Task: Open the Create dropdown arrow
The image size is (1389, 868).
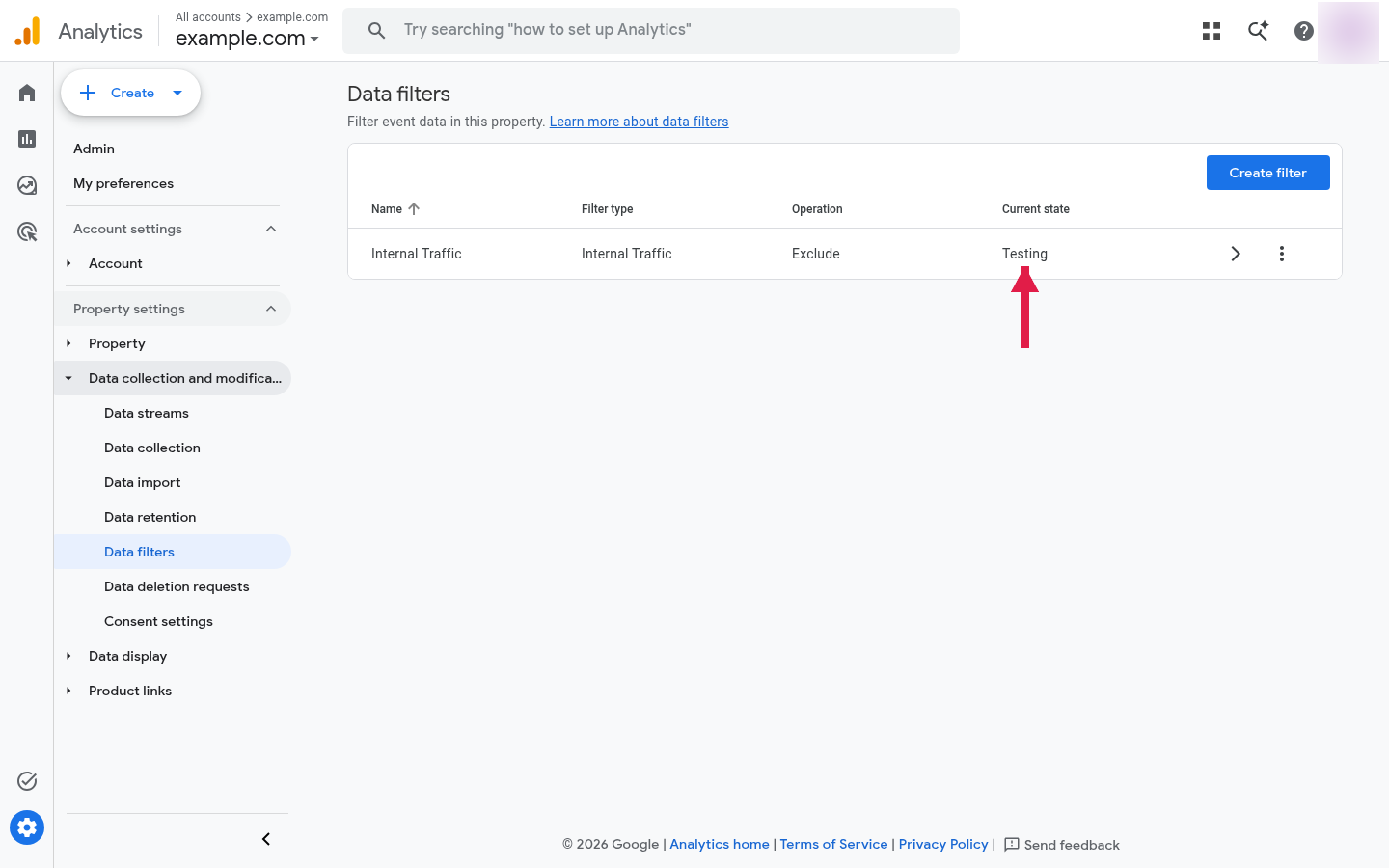Action: 177,93
